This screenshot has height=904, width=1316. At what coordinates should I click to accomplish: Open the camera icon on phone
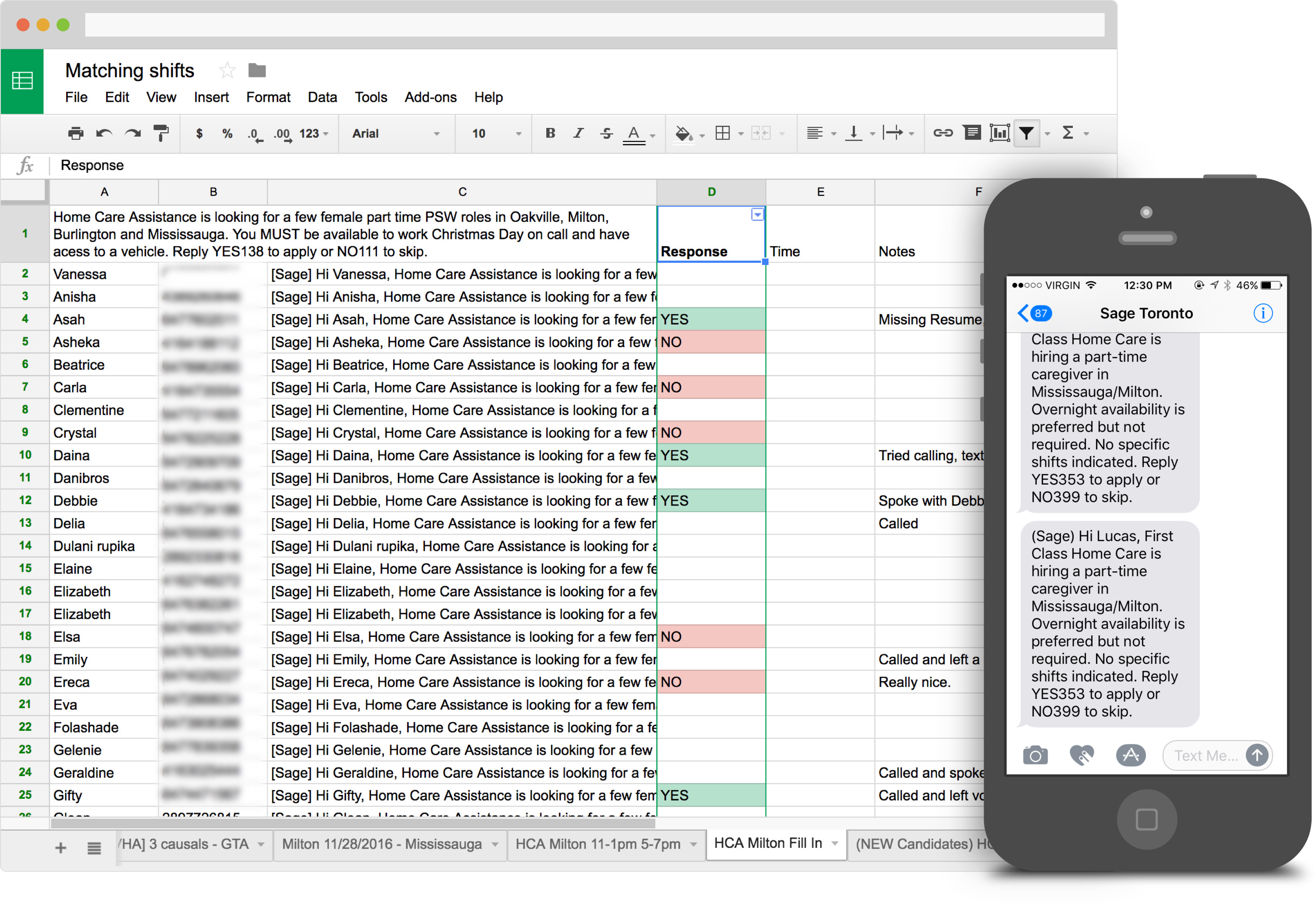tap(1035, 756)
